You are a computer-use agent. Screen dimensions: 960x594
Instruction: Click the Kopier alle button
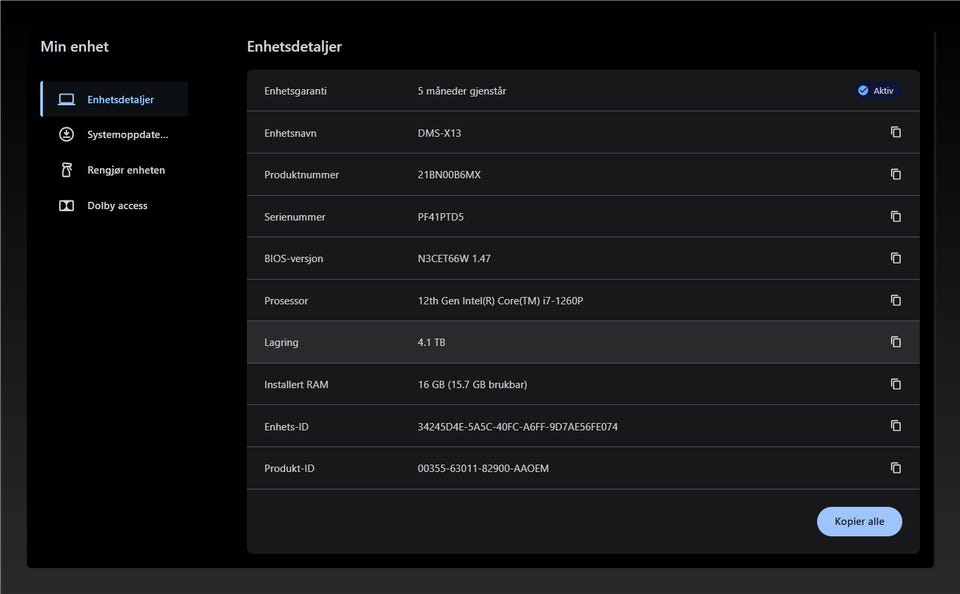(859, 522)
